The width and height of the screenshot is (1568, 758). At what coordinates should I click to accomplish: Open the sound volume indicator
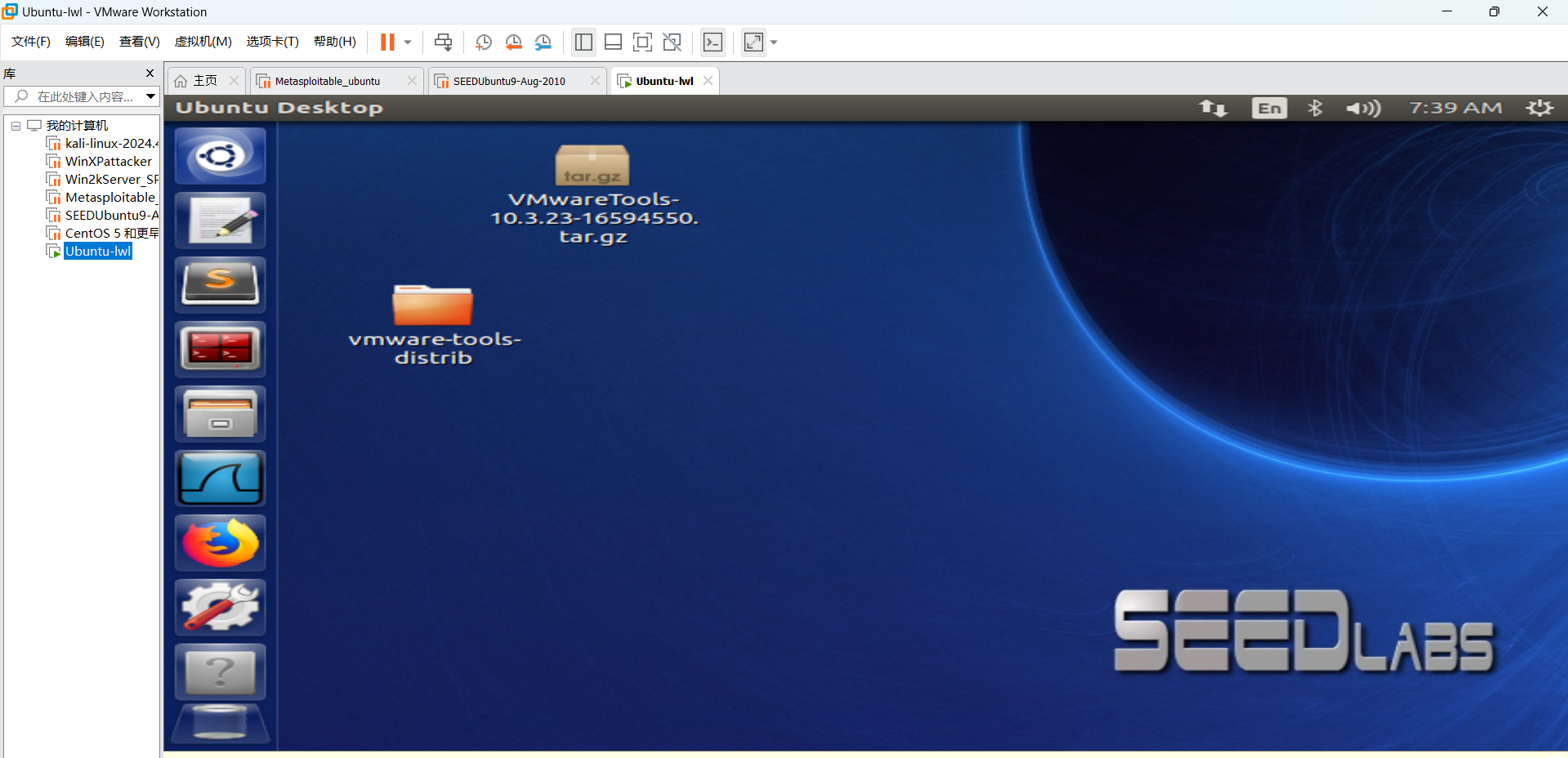point(1363,108)
